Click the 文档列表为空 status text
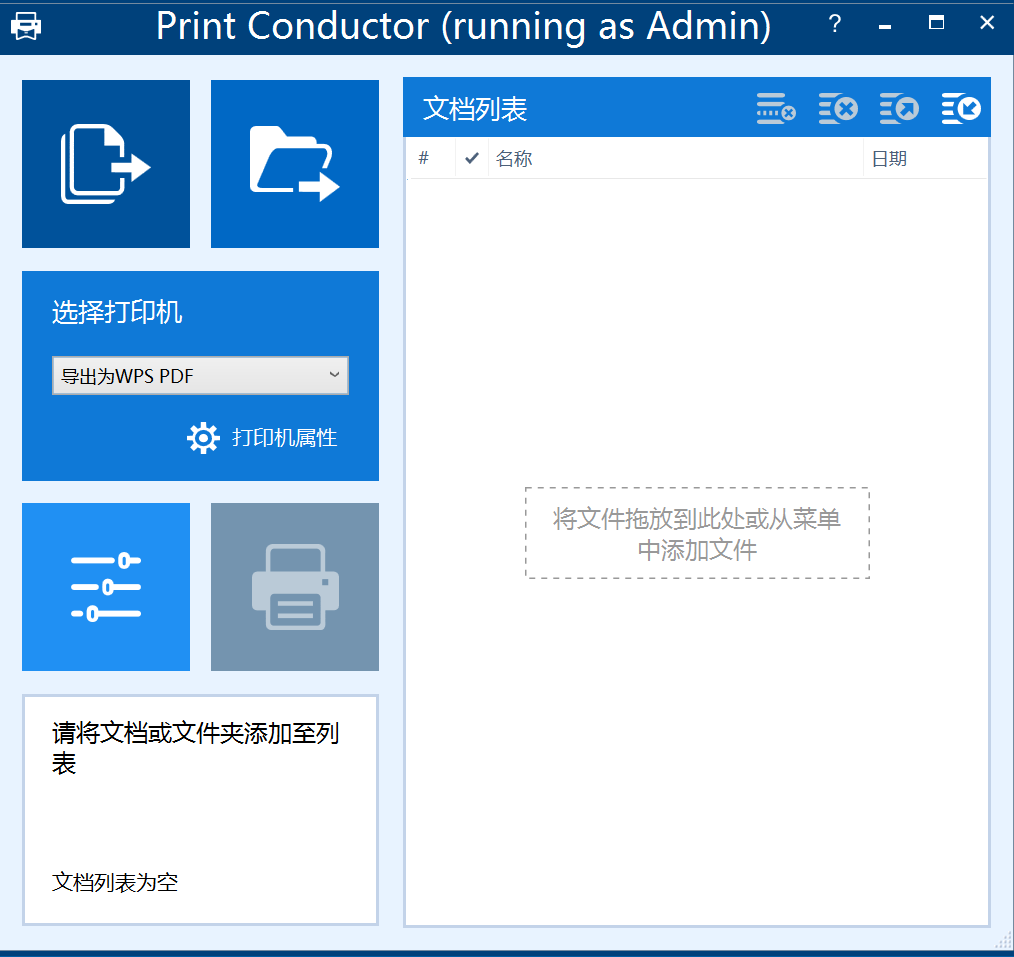The height and width of the screenshot is (957, 1014). [x=115, y=882]
